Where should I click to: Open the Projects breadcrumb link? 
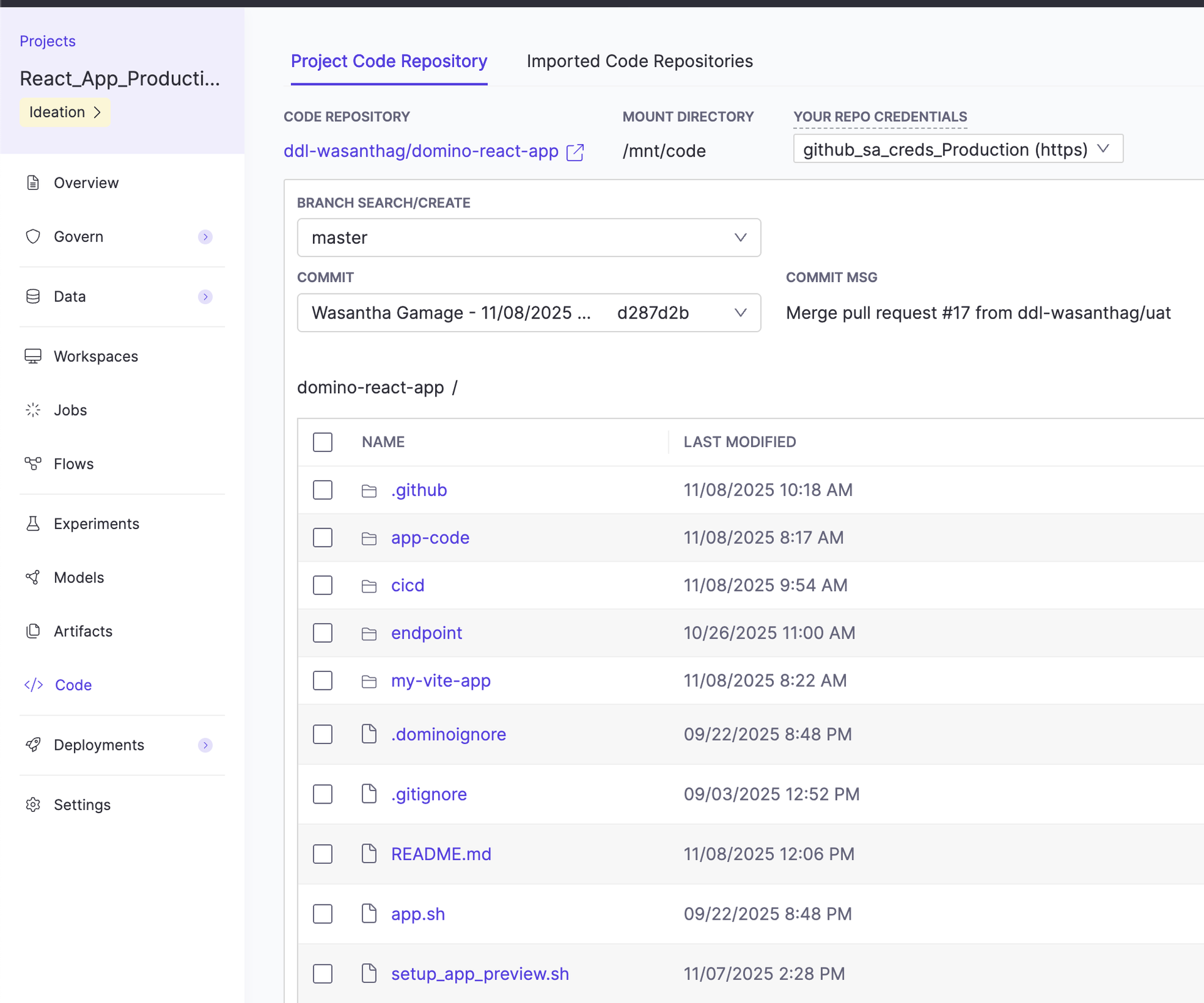coord(48,41)
